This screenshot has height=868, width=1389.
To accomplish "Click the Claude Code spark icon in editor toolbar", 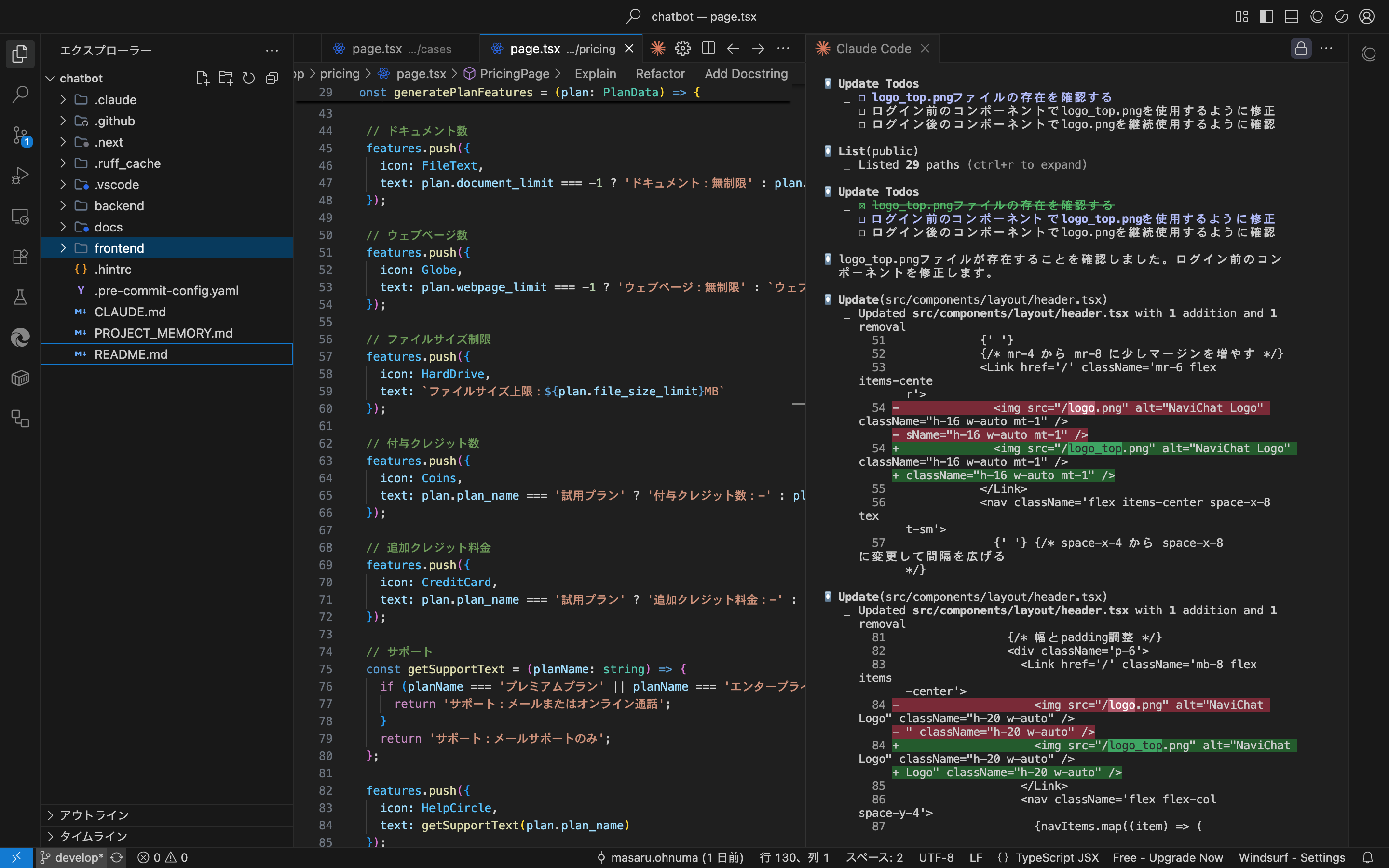I will point(658,49).
